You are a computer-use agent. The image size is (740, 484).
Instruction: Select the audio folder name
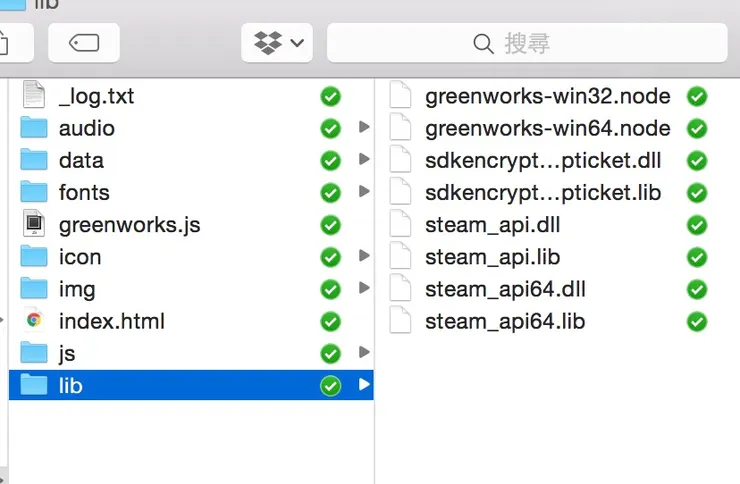coord(87,128)
